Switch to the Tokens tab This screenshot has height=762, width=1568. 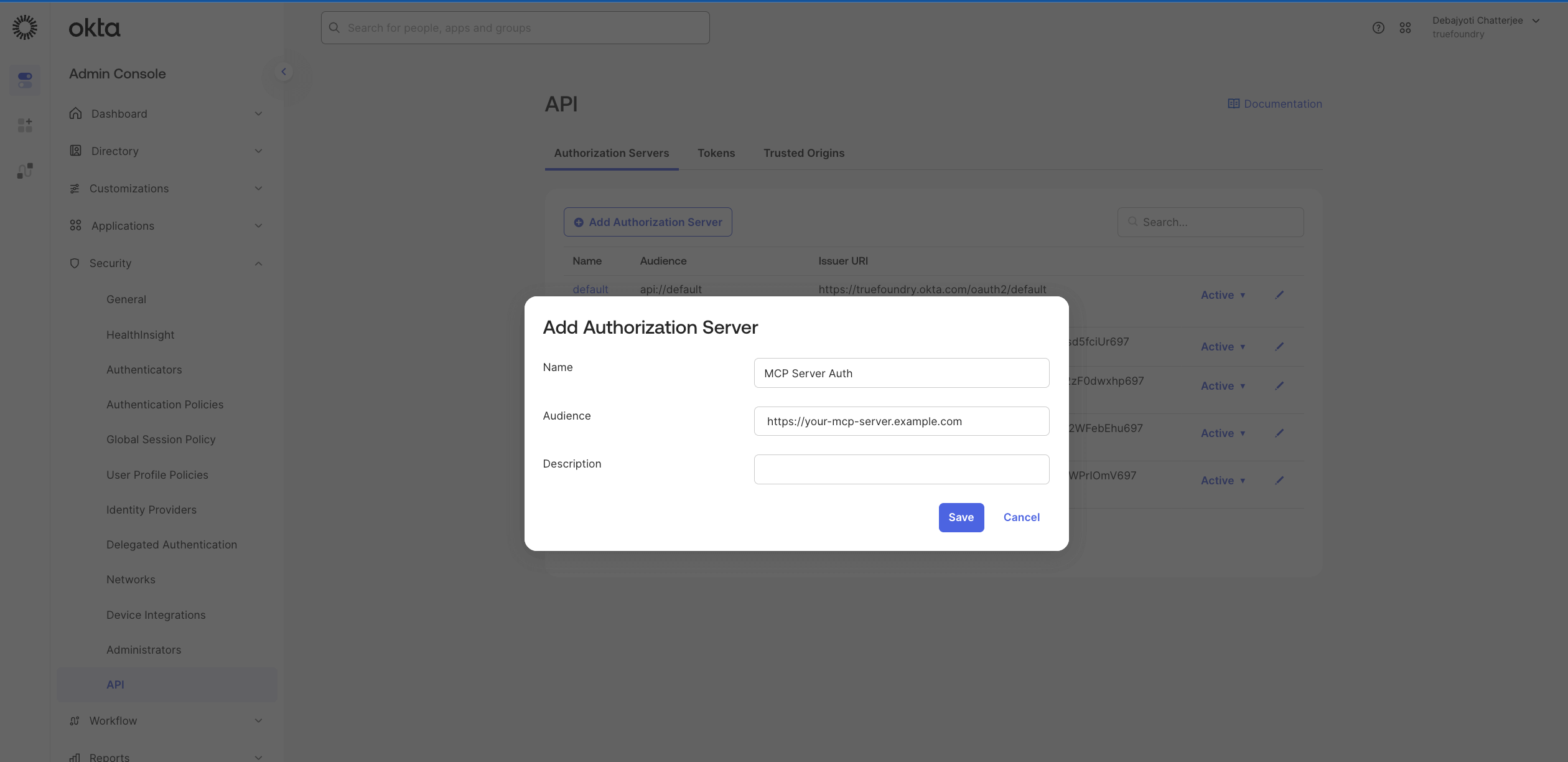(x=716, y=153)
